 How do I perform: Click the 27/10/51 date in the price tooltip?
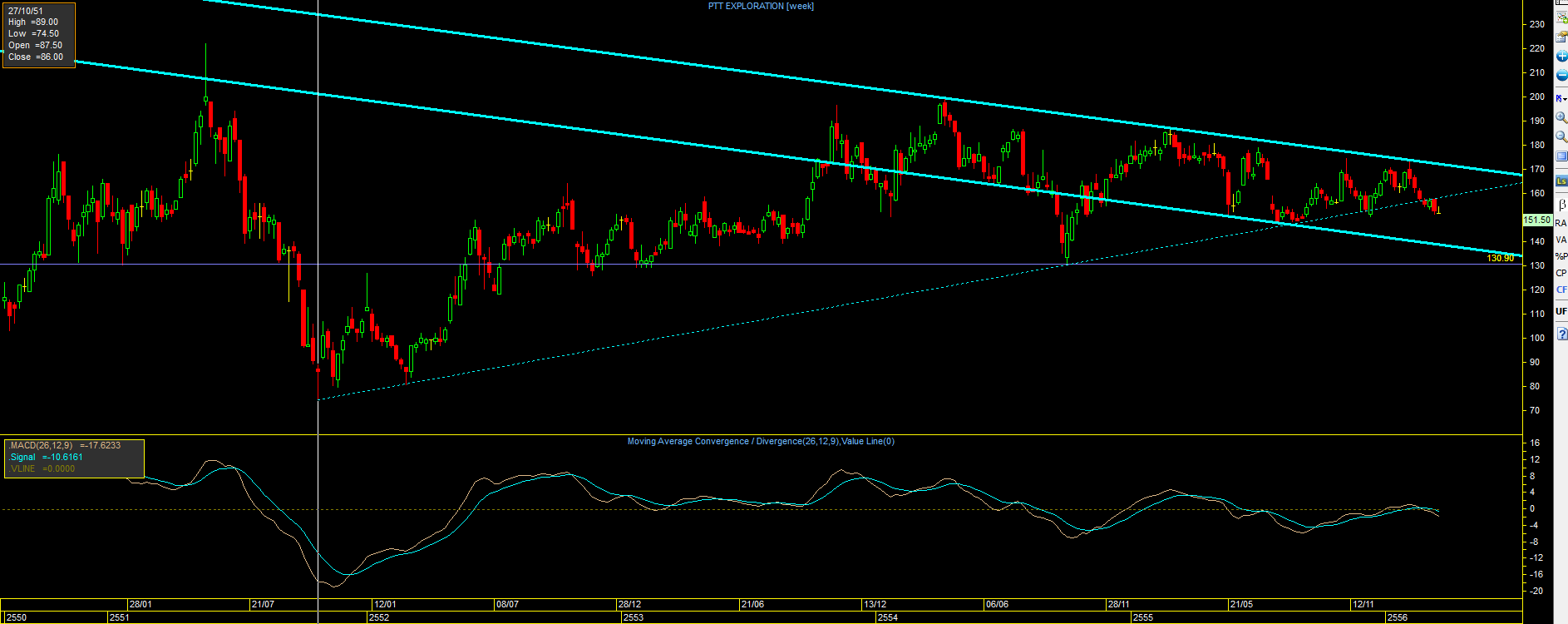tap(26, 11)
